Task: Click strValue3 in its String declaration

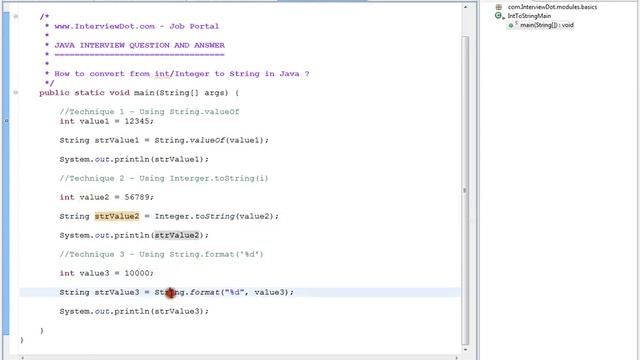Action: pyautogui.click(x=117, y=292)
